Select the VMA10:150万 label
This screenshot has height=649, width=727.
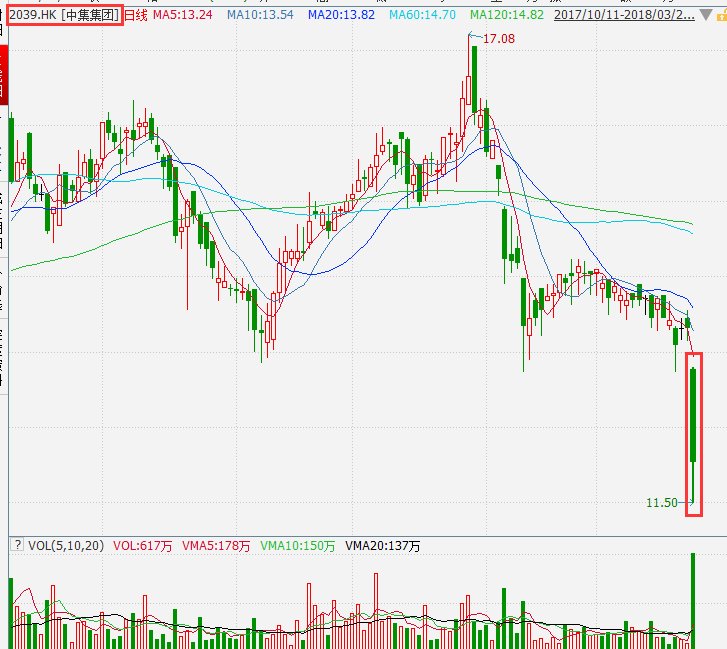pyautogui.click(x=299, y=546)
